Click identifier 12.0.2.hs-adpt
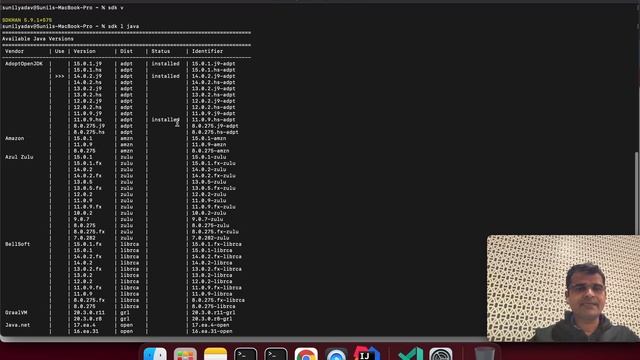 (x=213, y=107)
